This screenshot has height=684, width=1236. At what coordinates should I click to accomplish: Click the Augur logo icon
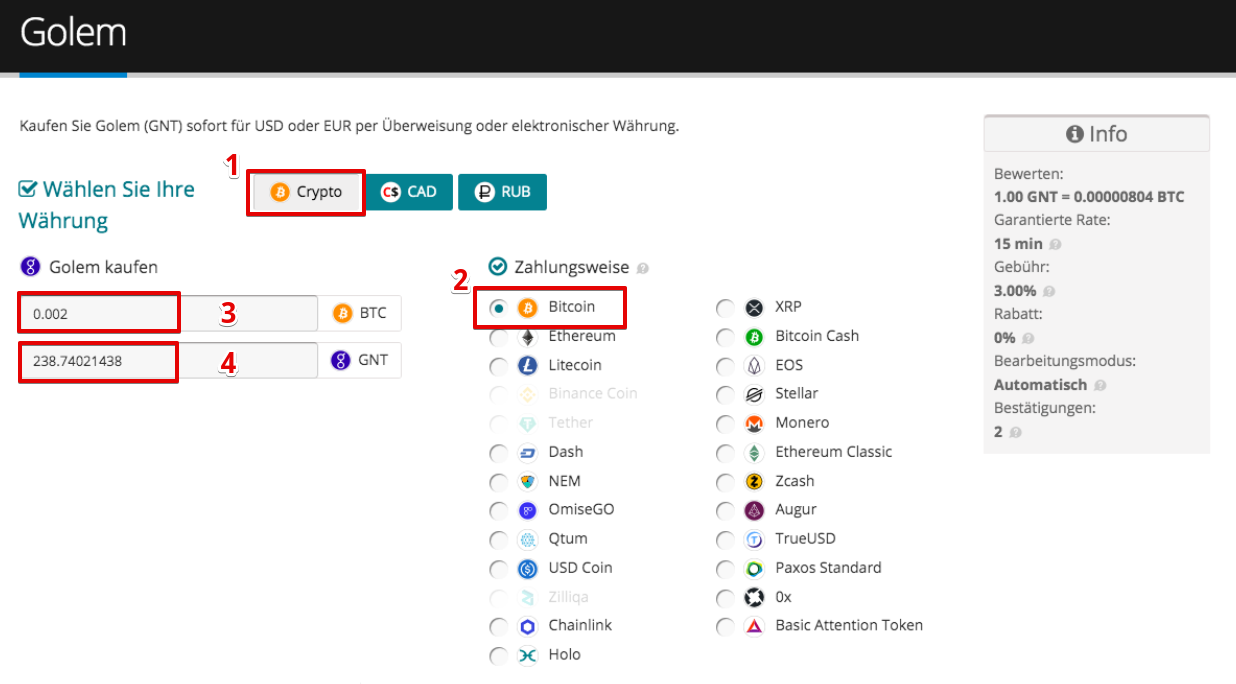coord(755,511)
